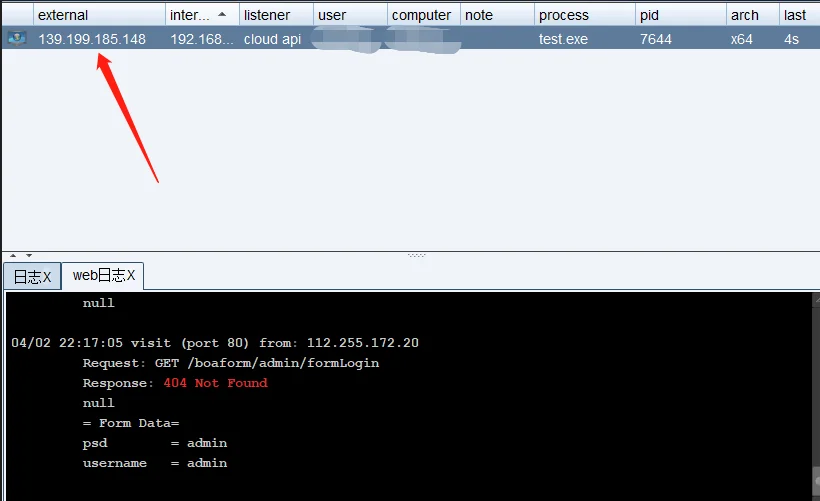Click the sort arrow on internal column

point(222,15)
